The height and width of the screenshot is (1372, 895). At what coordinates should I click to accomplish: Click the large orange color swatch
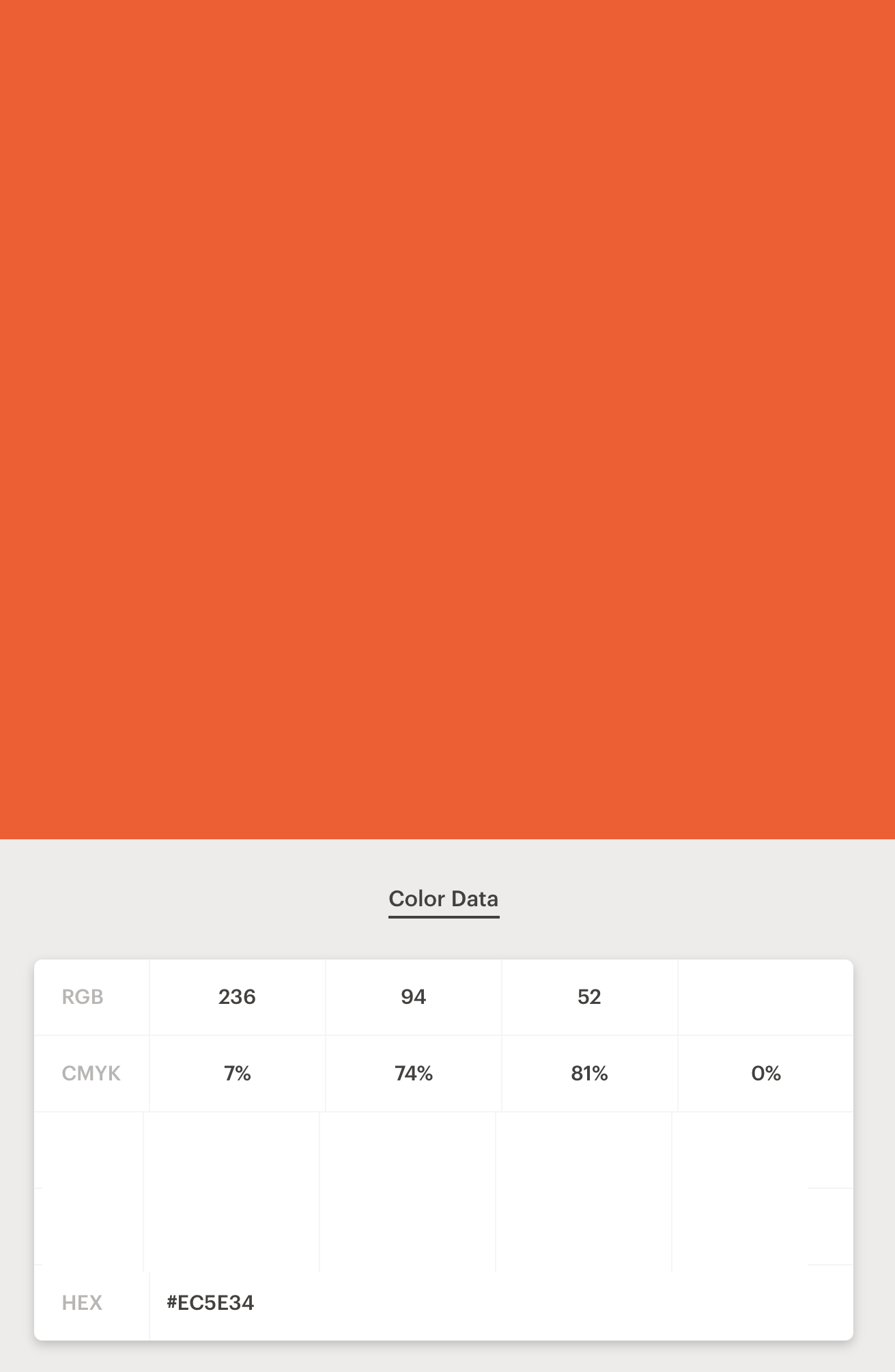point(447,419)
